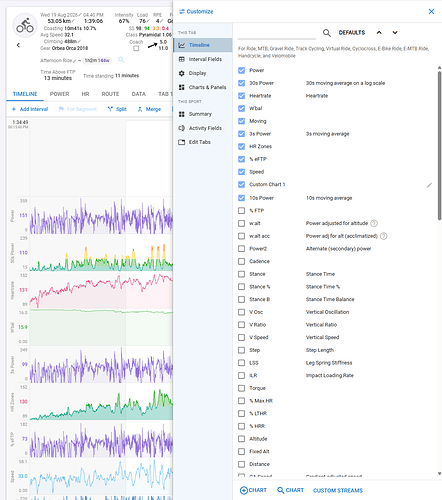
Task: Click the Merge intervals button
Action: click(149, 109)
